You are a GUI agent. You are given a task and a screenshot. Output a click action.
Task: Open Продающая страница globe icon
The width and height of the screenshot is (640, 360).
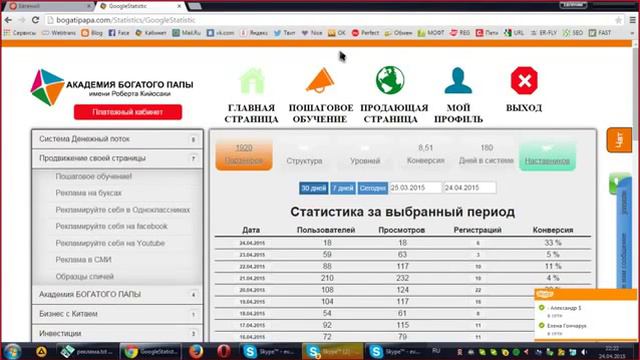tap(390, 80)
